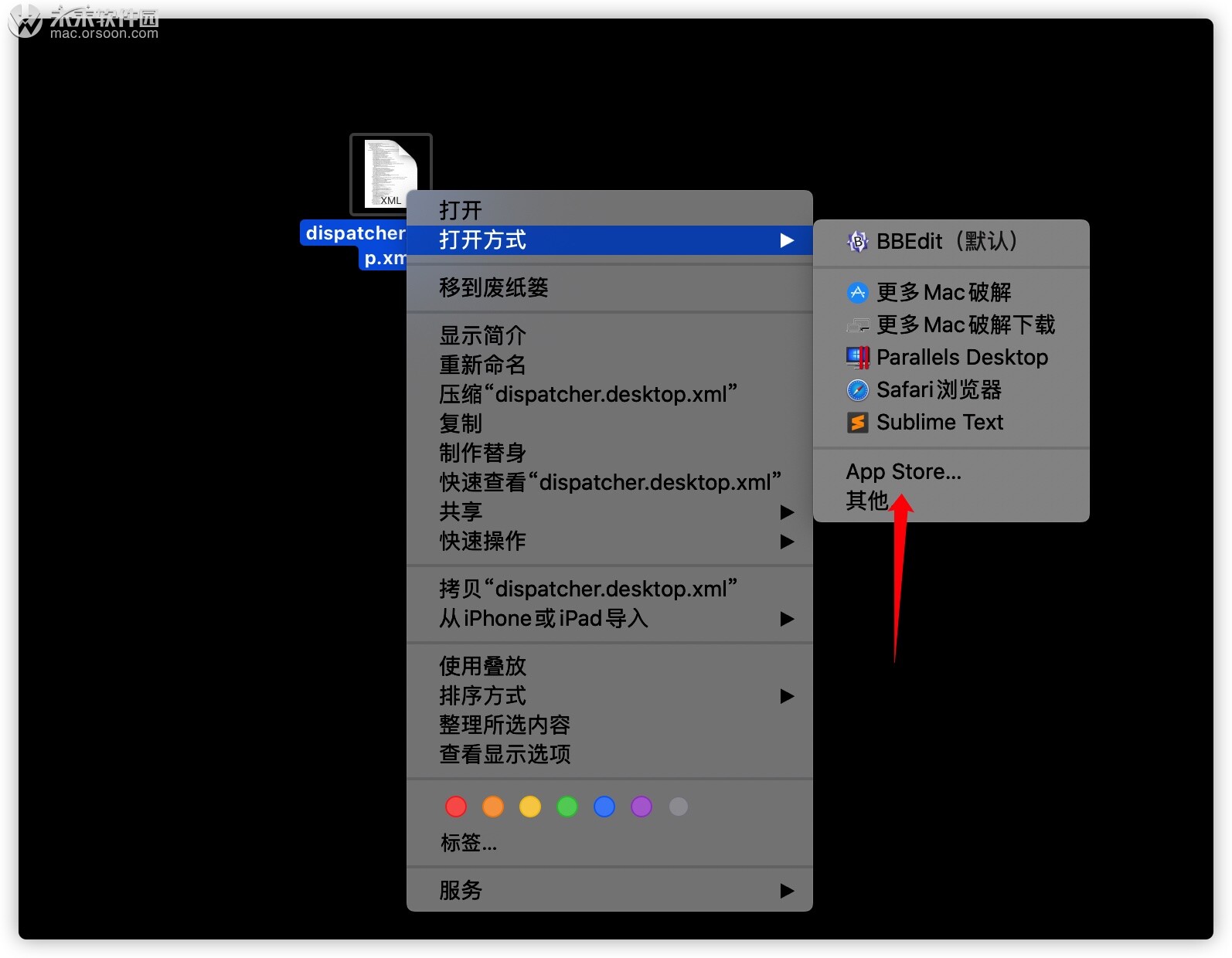Select 压缩“dispatcher.desktop.xml”

pyautogui.click(x=609, y=394)
